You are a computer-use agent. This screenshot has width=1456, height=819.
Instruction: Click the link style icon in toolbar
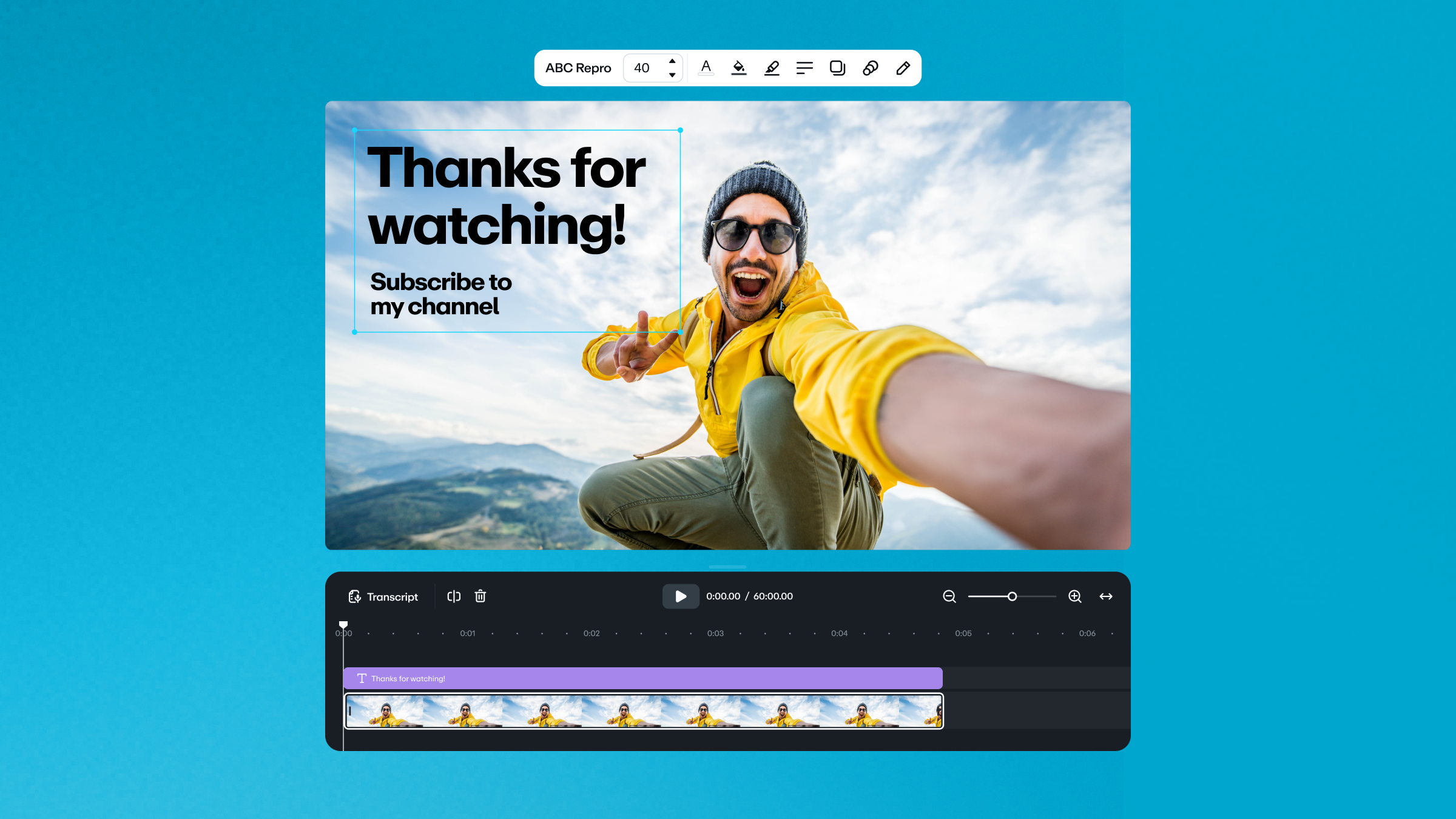click(x=870, y=67)
